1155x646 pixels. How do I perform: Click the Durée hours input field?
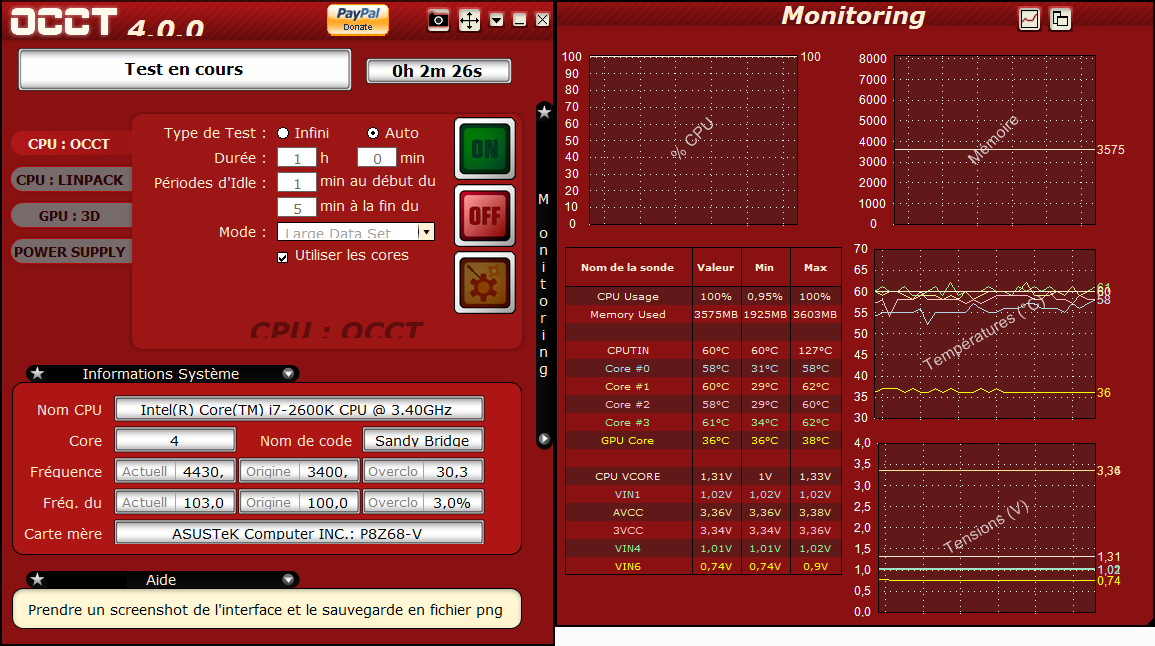(x=296, y=158)
